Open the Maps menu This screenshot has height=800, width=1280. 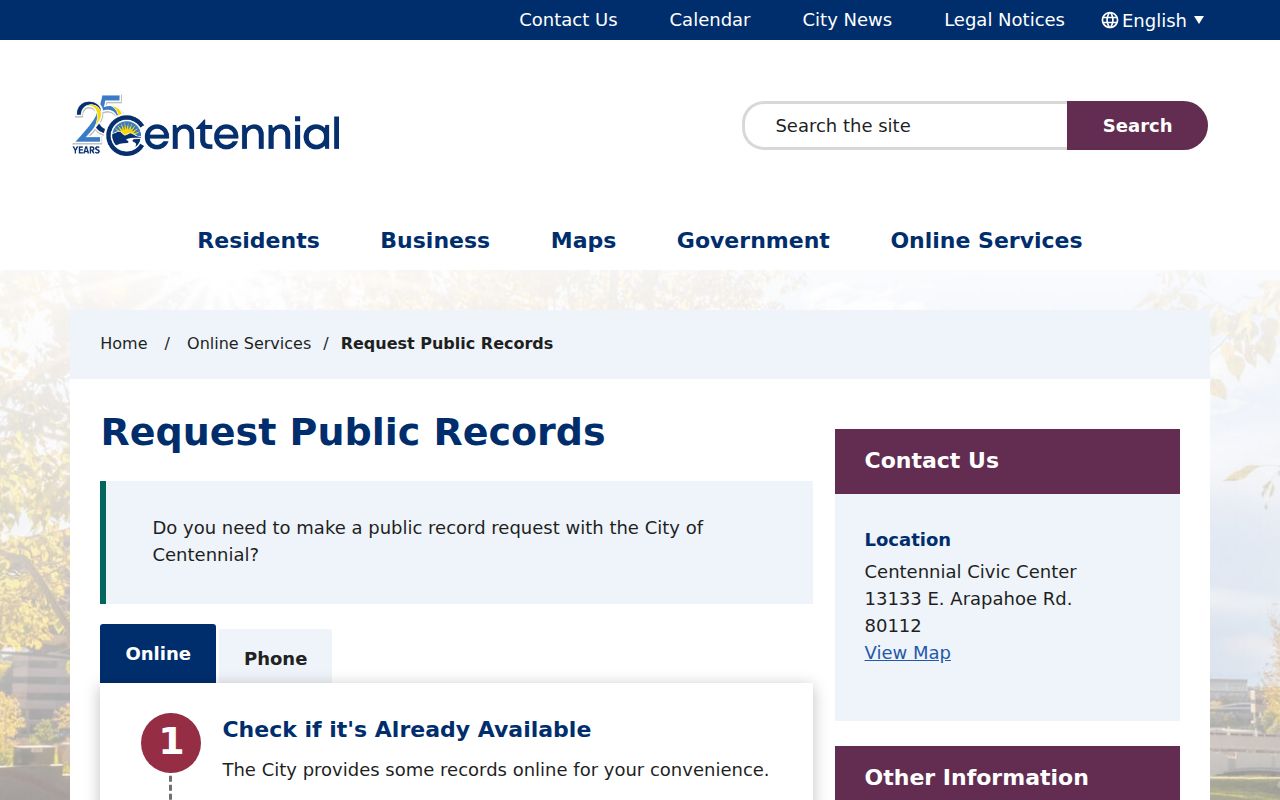[583, 240]
